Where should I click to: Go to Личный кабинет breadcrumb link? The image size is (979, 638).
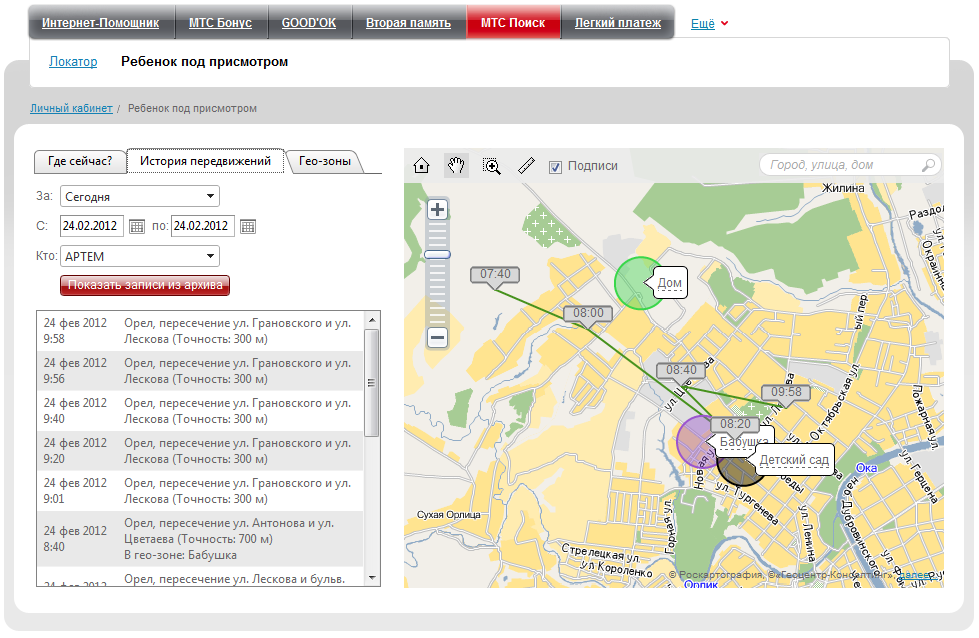[x=71, y=109]
